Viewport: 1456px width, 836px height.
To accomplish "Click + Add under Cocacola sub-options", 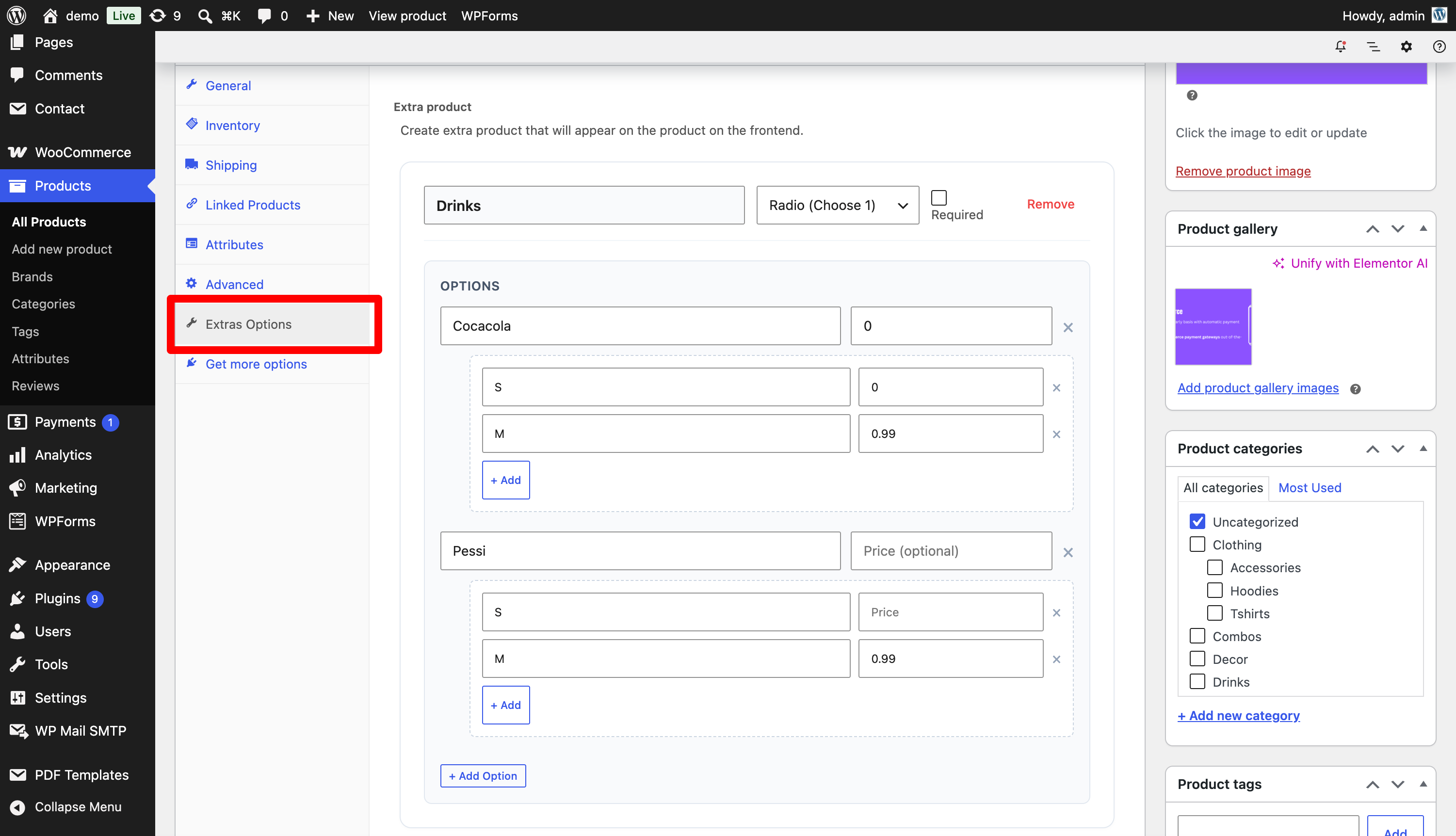I will pyautogui.click(x=506, y=480).
